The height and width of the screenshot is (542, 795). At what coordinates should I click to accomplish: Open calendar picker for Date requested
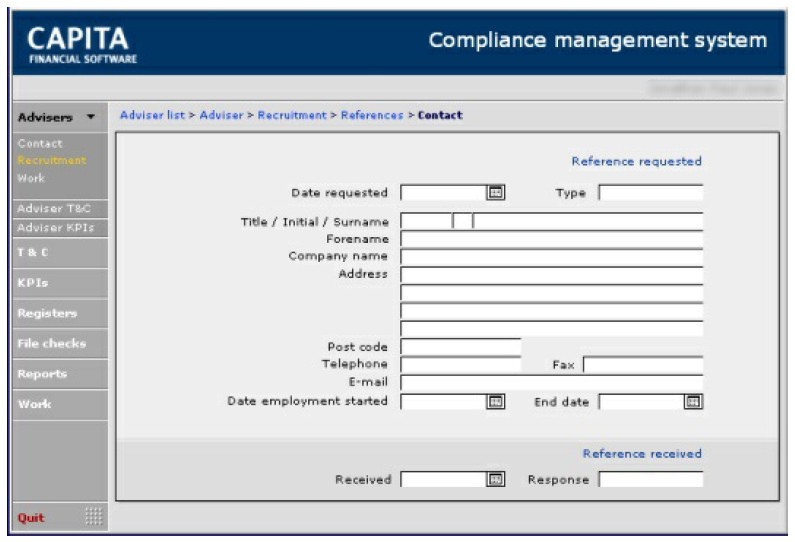[x=495, y=193]
